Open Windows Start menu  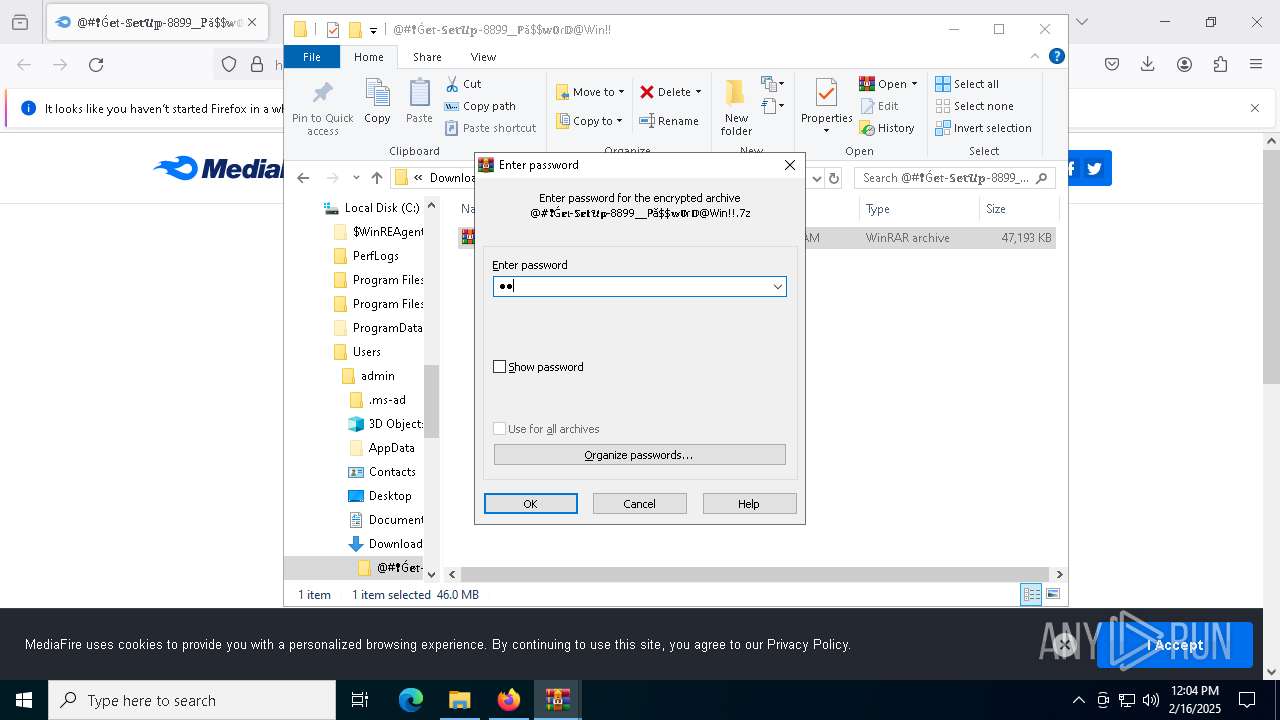24,700
